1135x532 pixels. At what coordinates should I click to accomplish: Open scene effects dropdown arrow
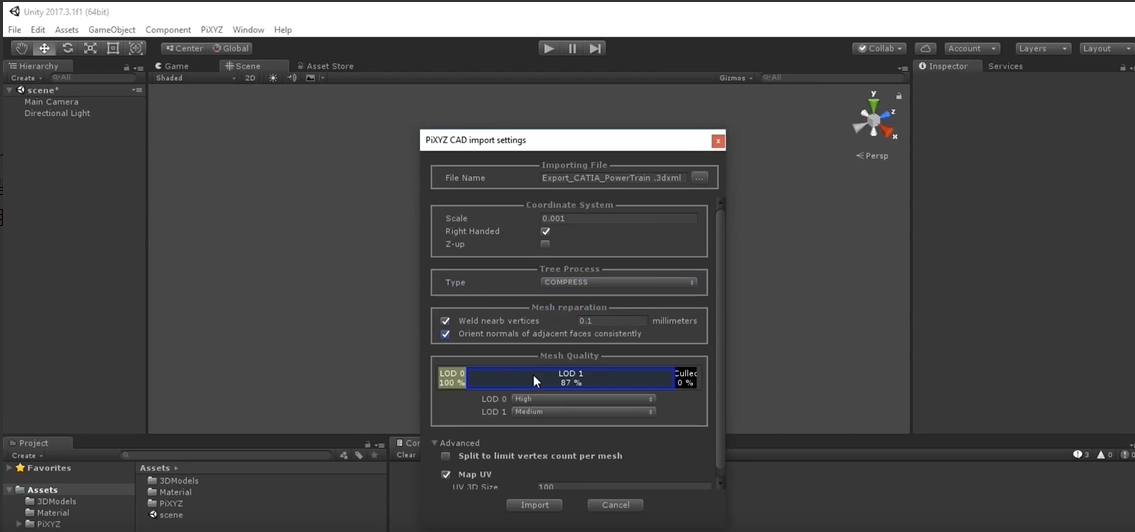(322, 78)
